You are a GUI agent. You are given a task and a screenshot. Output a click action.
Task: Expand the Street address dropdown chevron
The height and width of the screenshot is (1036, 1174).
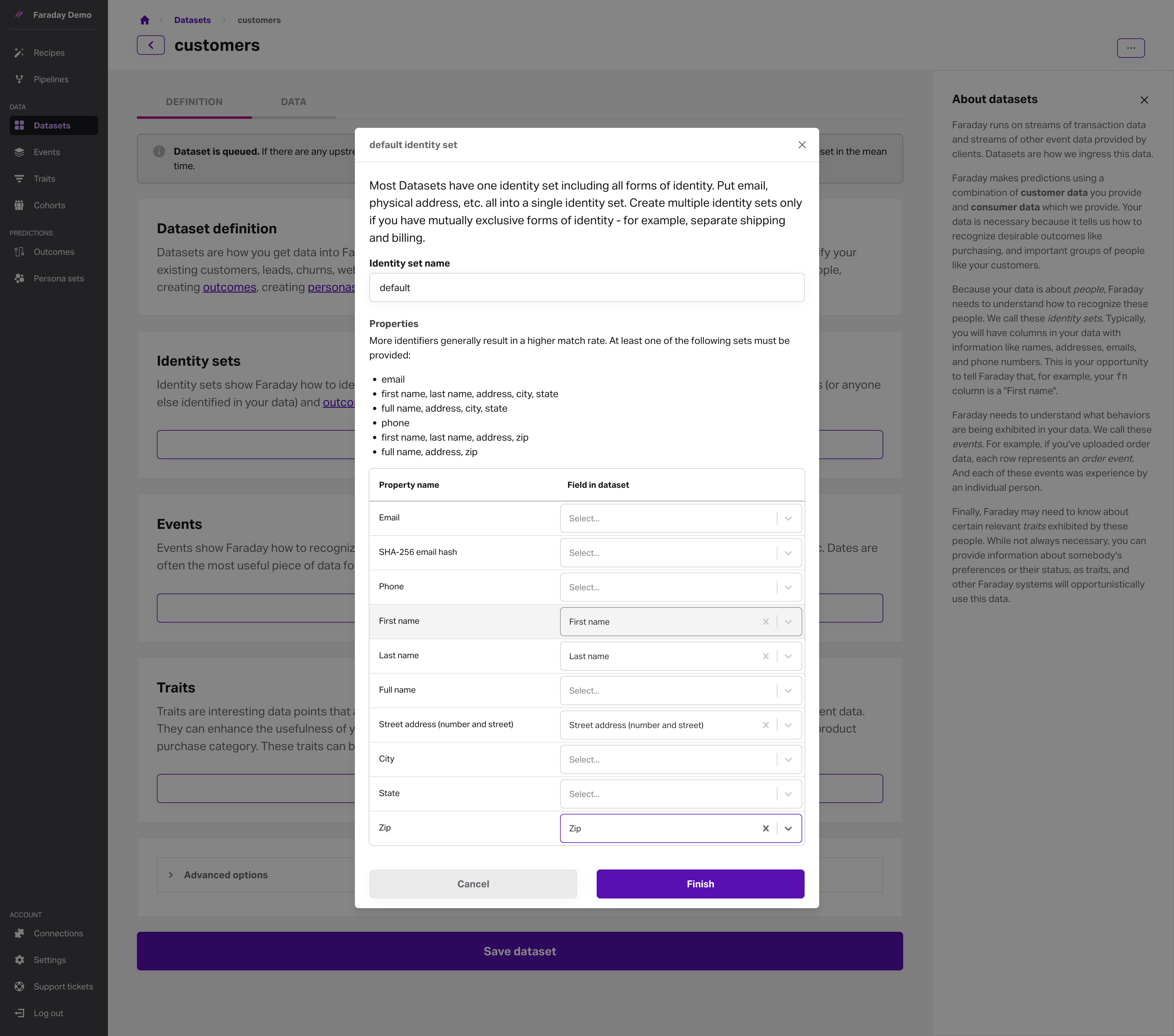coord(788,725)
